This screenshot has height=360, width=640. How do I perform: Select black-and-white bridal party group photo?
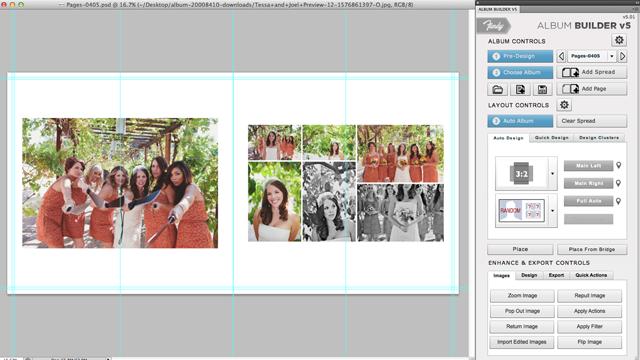click(x=400, y=213)
